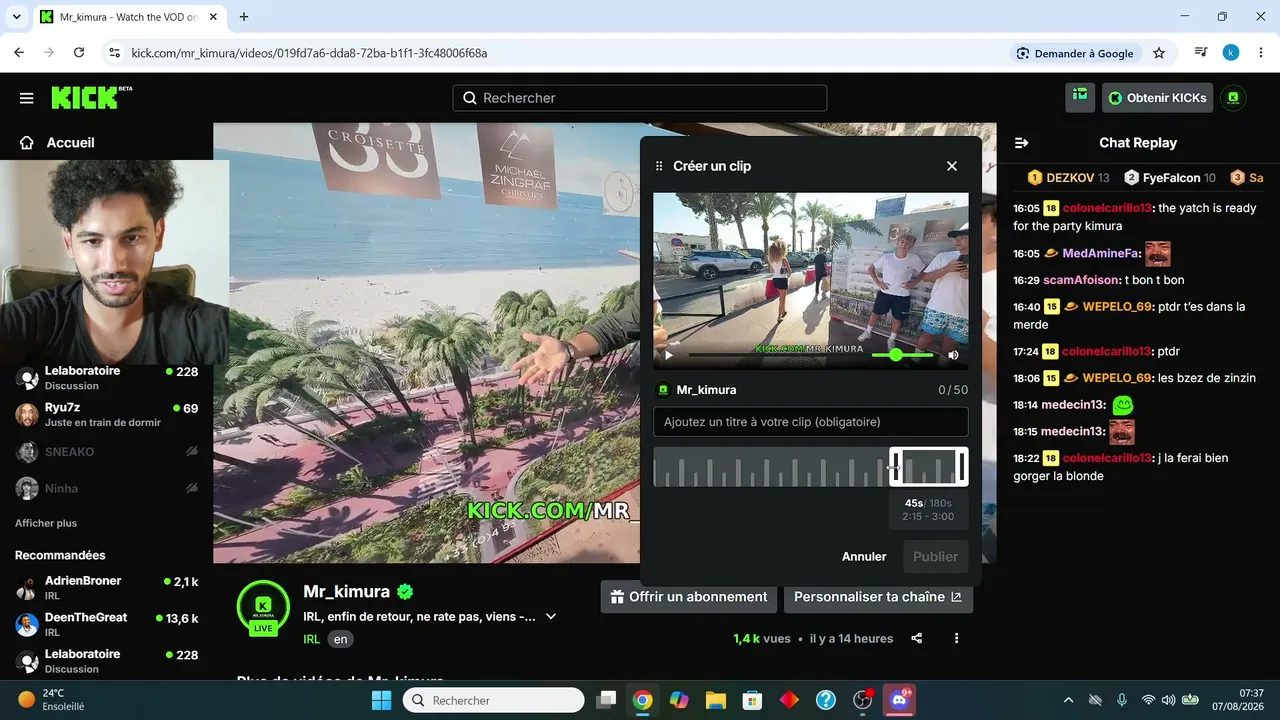The width and height of the screenshot is (1280, 720).
Task: Open File Explorer from the taskbar
Action: click(715, 700)
